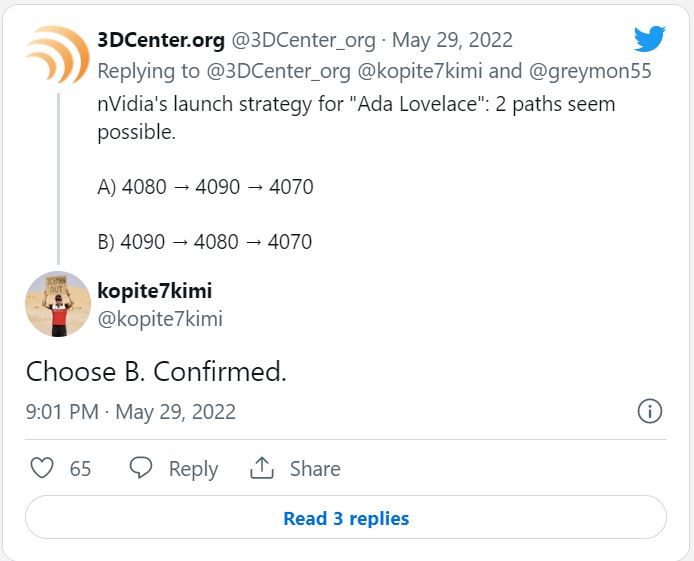Viewport: 694px width, 561px height.
Task: Open kopite7kimi profile picture
Action: click(58, 304)
